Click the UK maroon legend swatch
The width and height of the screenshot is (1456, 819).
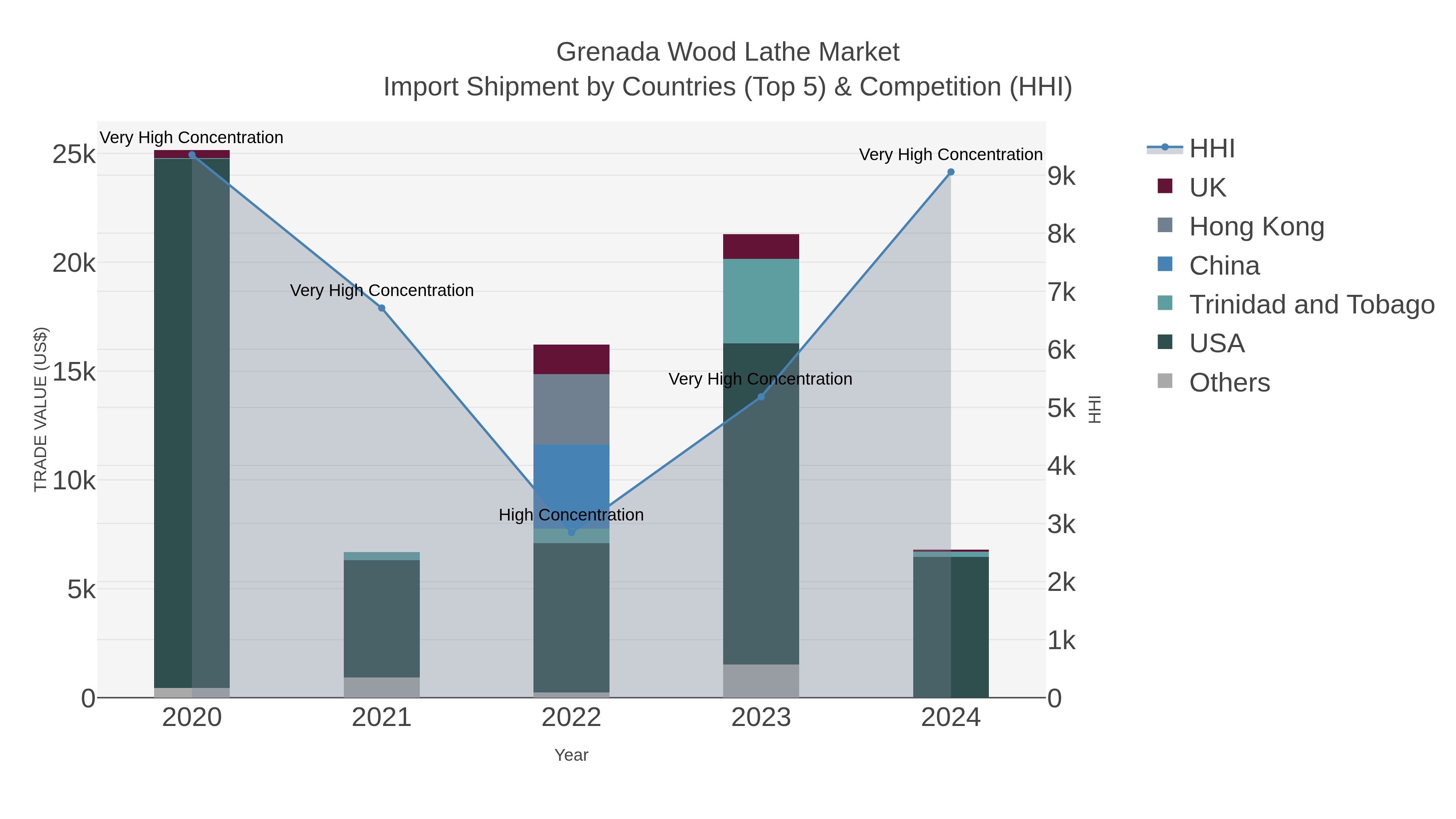[x=1165, y=186]
